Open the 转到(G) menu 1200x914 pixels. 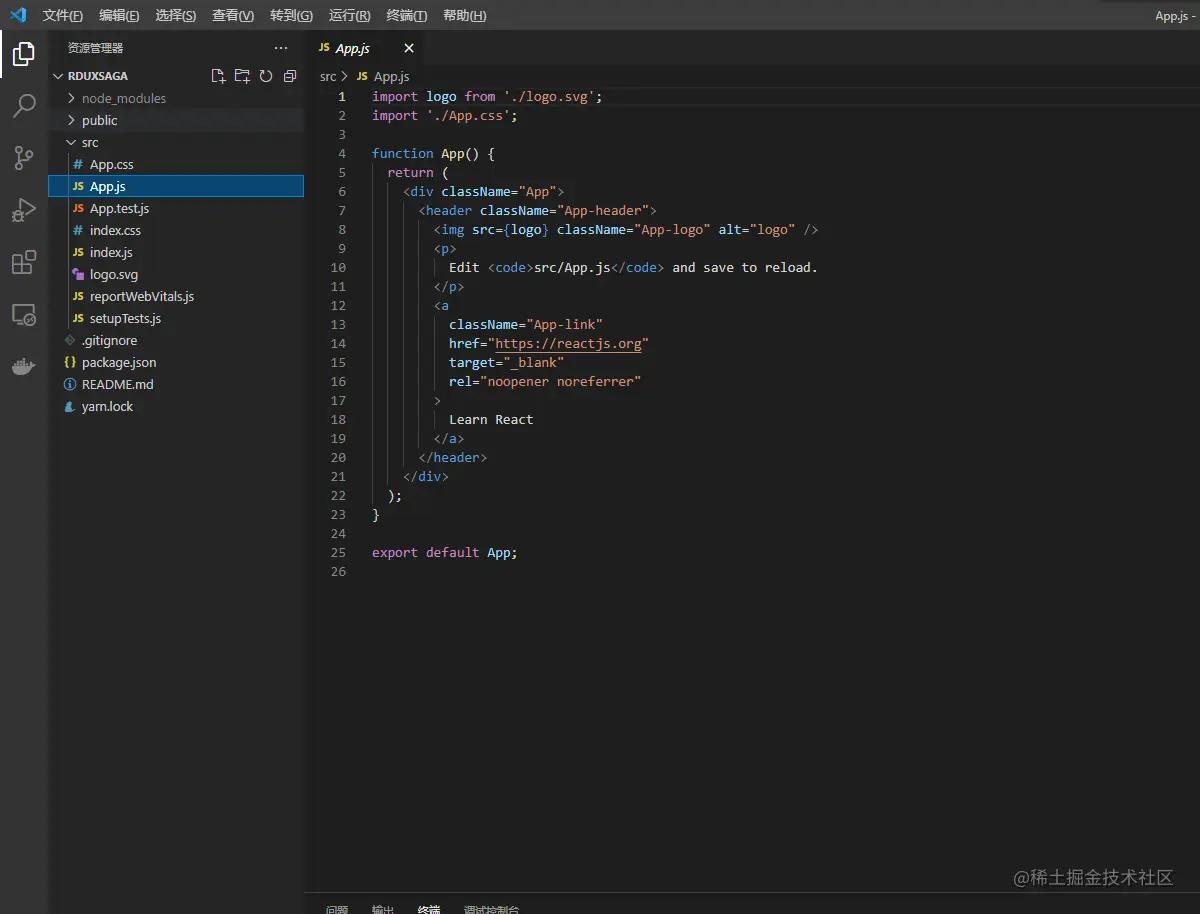(x=291, y=15)
